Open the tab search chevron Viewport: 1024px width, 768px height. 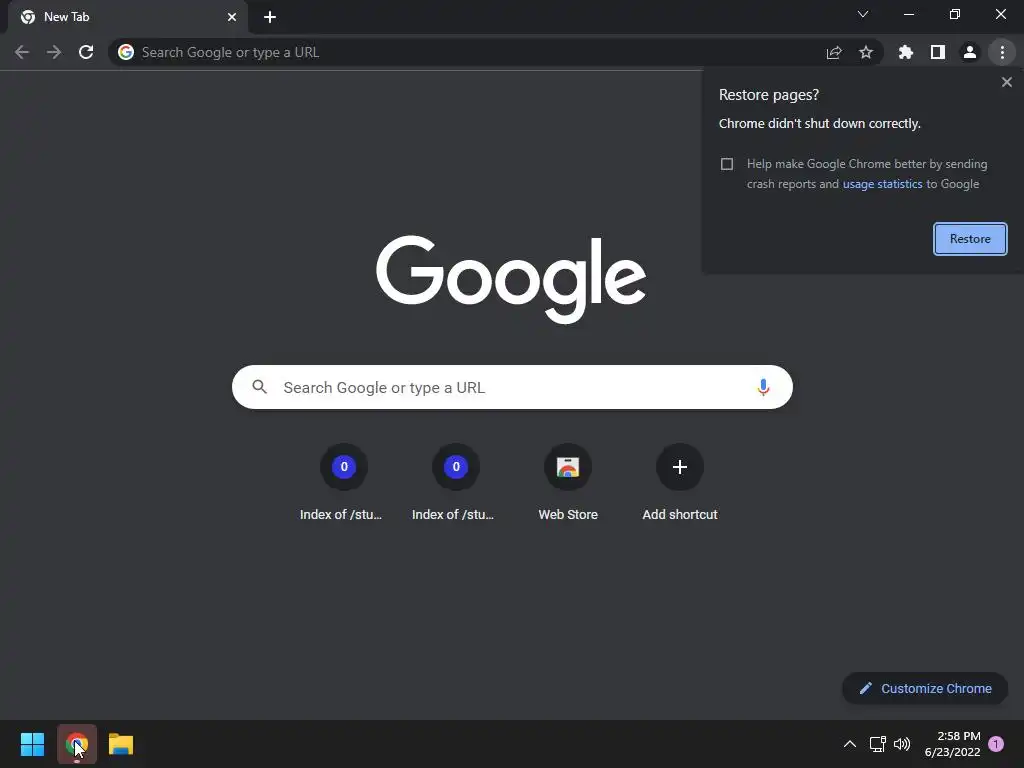[863, 14]
